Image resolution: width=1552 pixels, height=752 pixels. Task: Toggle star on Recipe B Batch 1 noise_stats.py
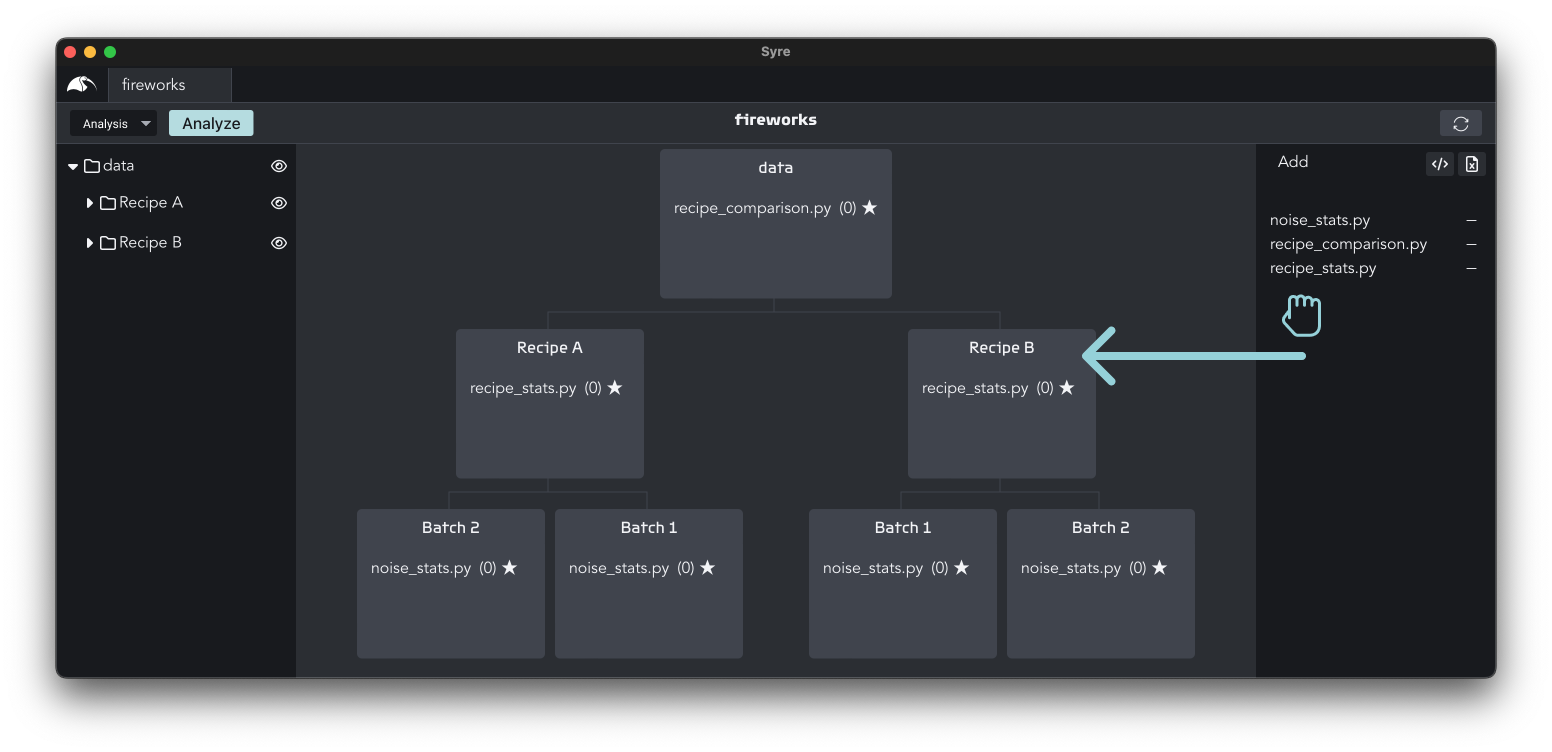pos(961,568)
